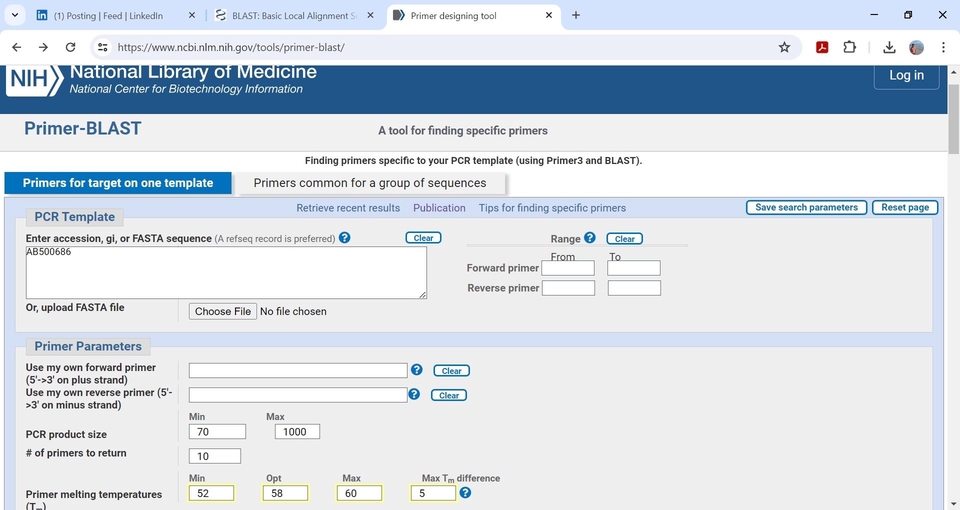The image size is (960, 510).
Task: Click the Reset page button
Action: (905, 207)
